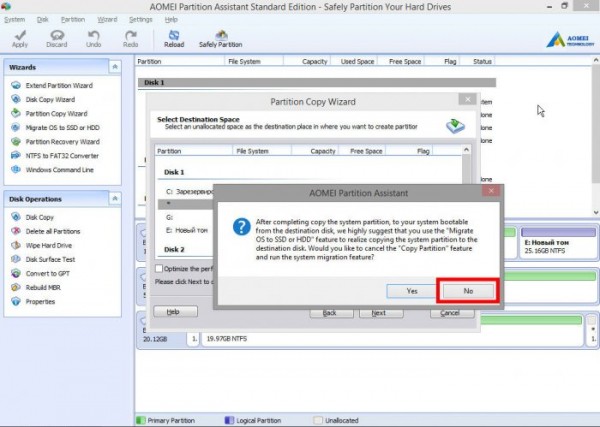Click the AOMEI Technology logo
The height and width of the screenshot is (427, 600).
click(570, 39)
